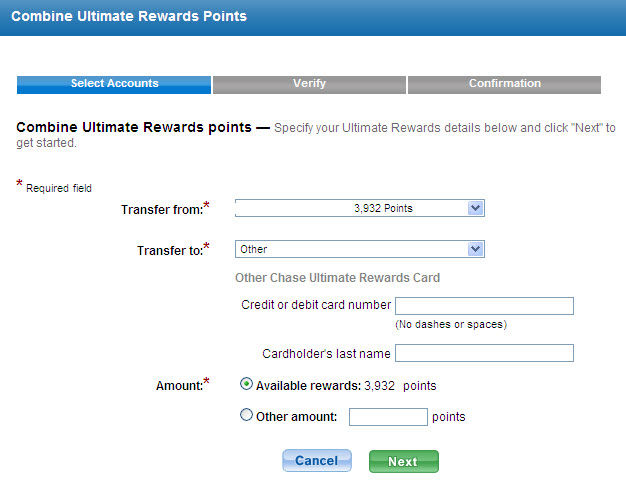Screen dimensions: 626x485
Task: Open the Transfer from dropdown
Action: point(360,208)
